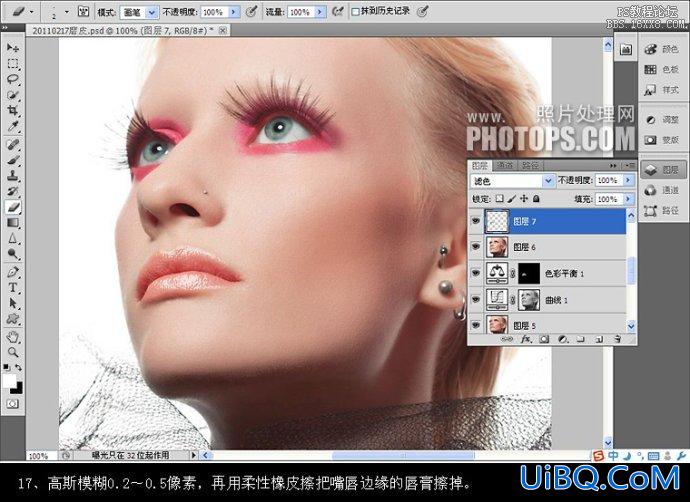Add a layer mask
690x502 pixels.
click(x=544, y=339)
